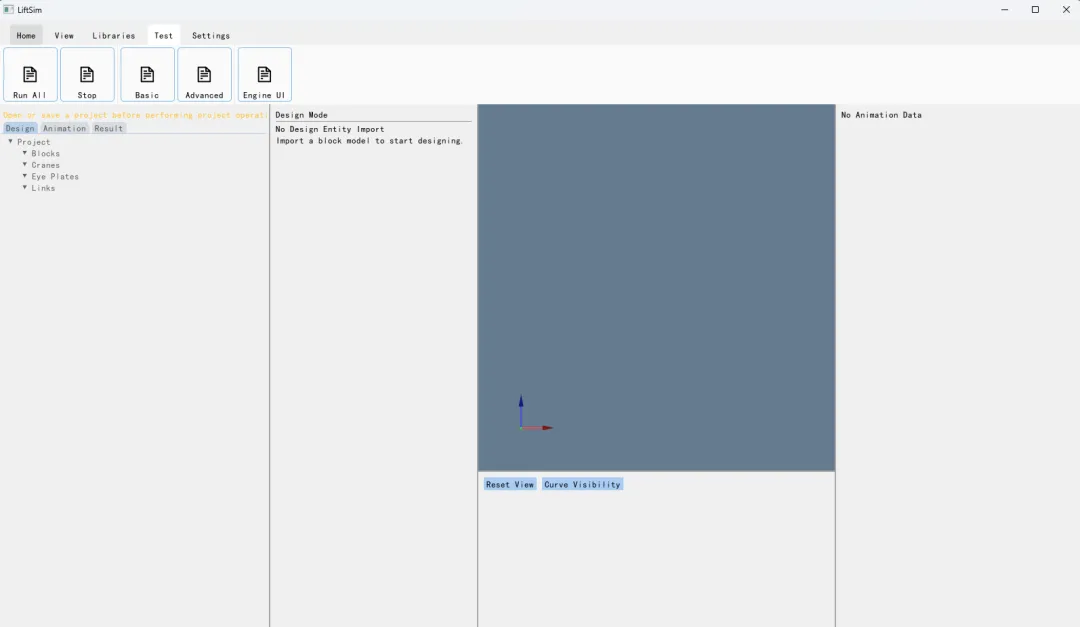Screen dimensions: 1080x627
Task: Click the LiftSim app icon in title bar
Action: tap(8, 10)
